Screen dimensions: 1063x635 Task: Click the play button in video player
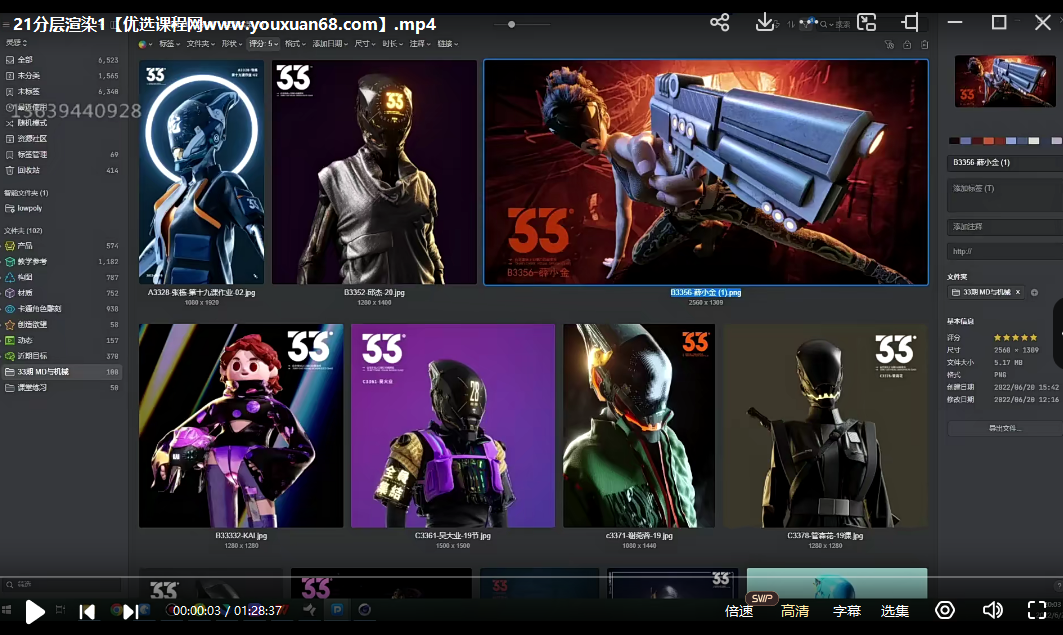click(x=35, y=611)
